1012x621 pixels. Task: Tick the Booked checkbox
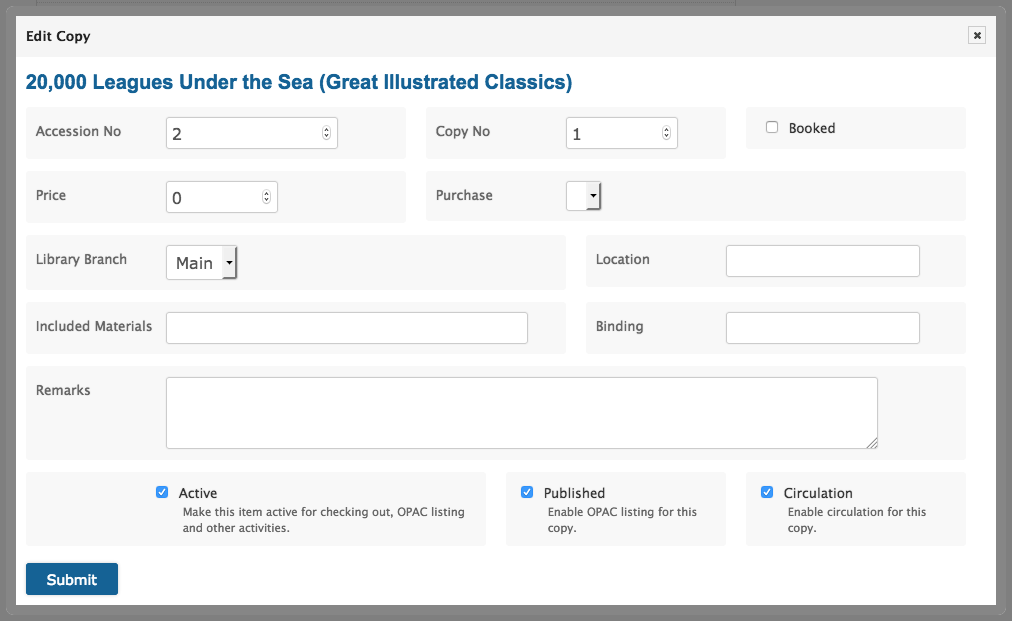point(772,127)
